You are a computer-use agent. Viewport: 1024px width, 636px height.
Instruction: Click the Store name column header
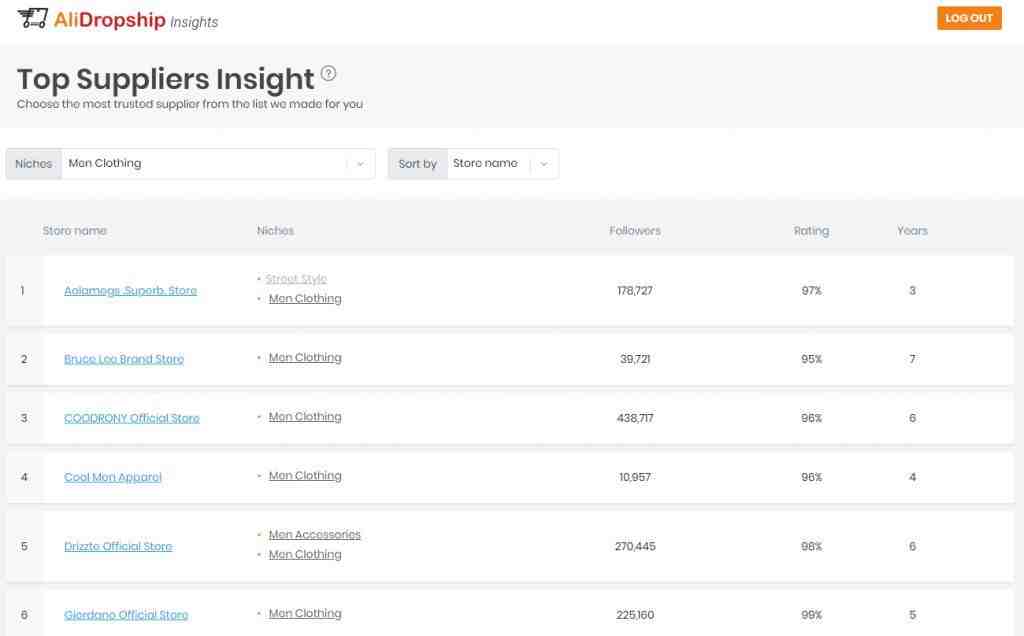click(74, 231)
